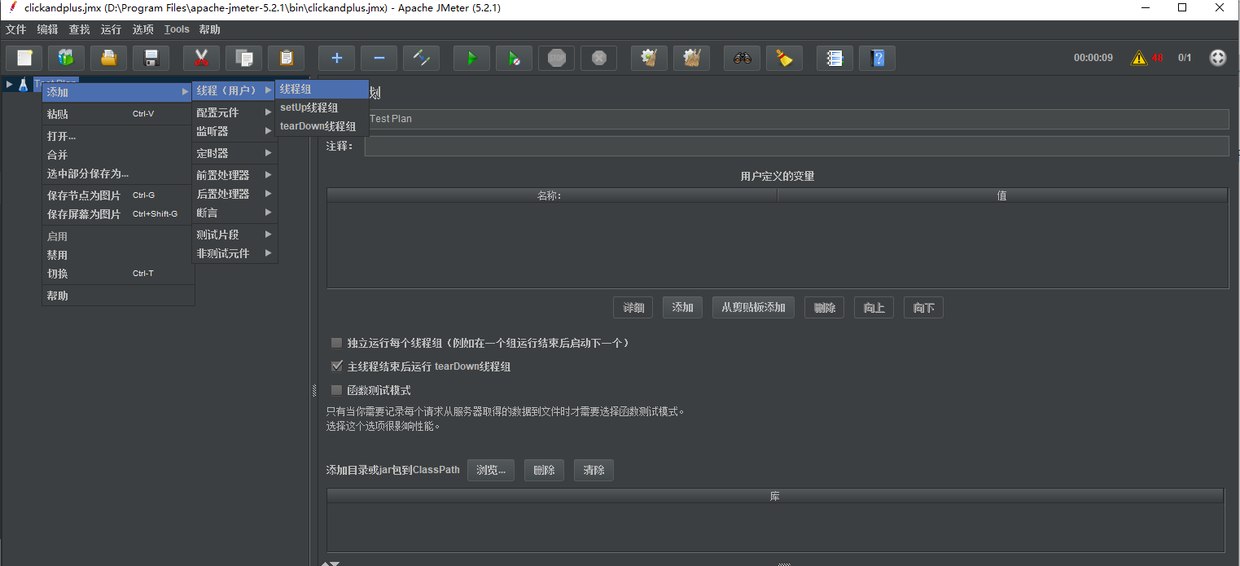This screenshot has width=1240, height=566.
Task: Click the 注释 input field
Action: coord(796,146)
